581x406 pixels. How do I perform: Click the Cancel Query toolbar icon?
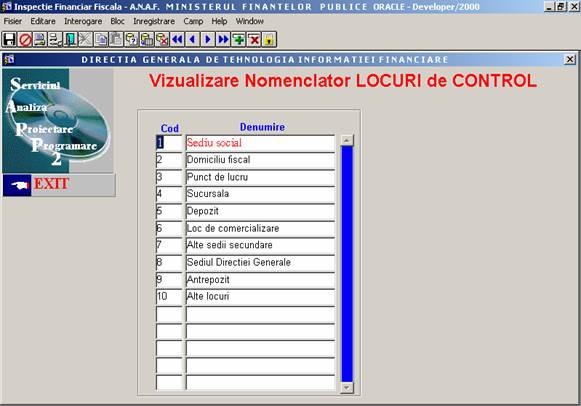click(162, 39)
